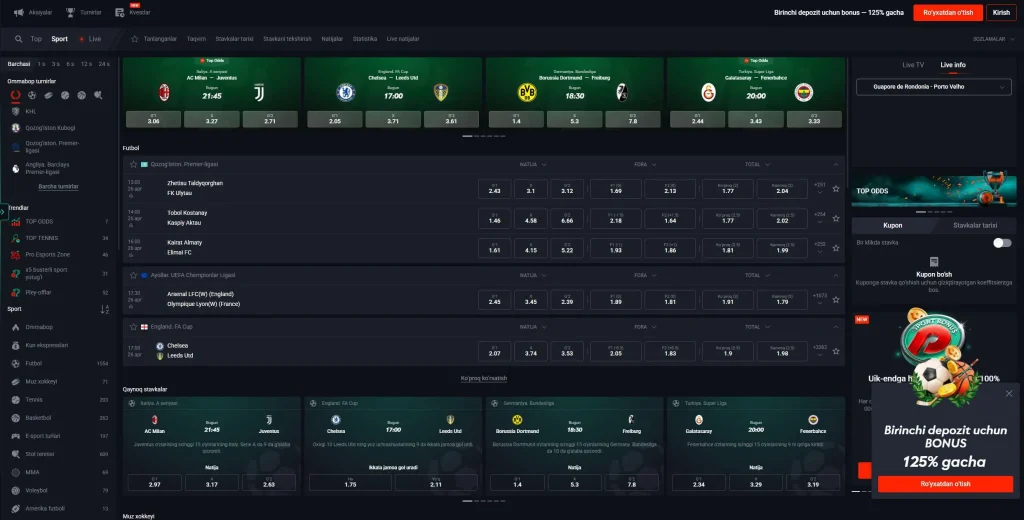The height and width of the screenshot is (520, 1024).
Task: Bet on AC Milan win at 3.06 in the top banner
Action: click(x=153, y=119)
